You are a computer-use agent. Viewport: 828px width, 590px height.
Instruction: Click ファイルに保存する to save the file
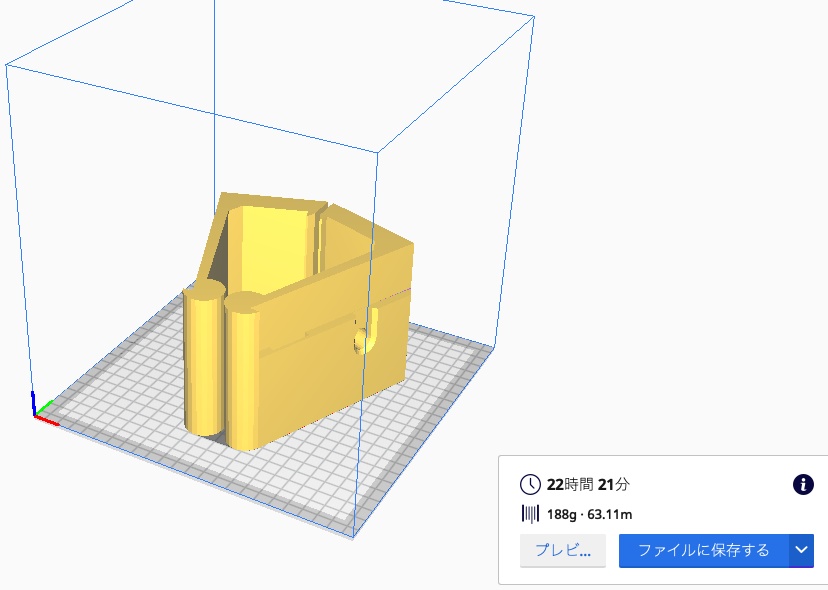tap(702, 551)
